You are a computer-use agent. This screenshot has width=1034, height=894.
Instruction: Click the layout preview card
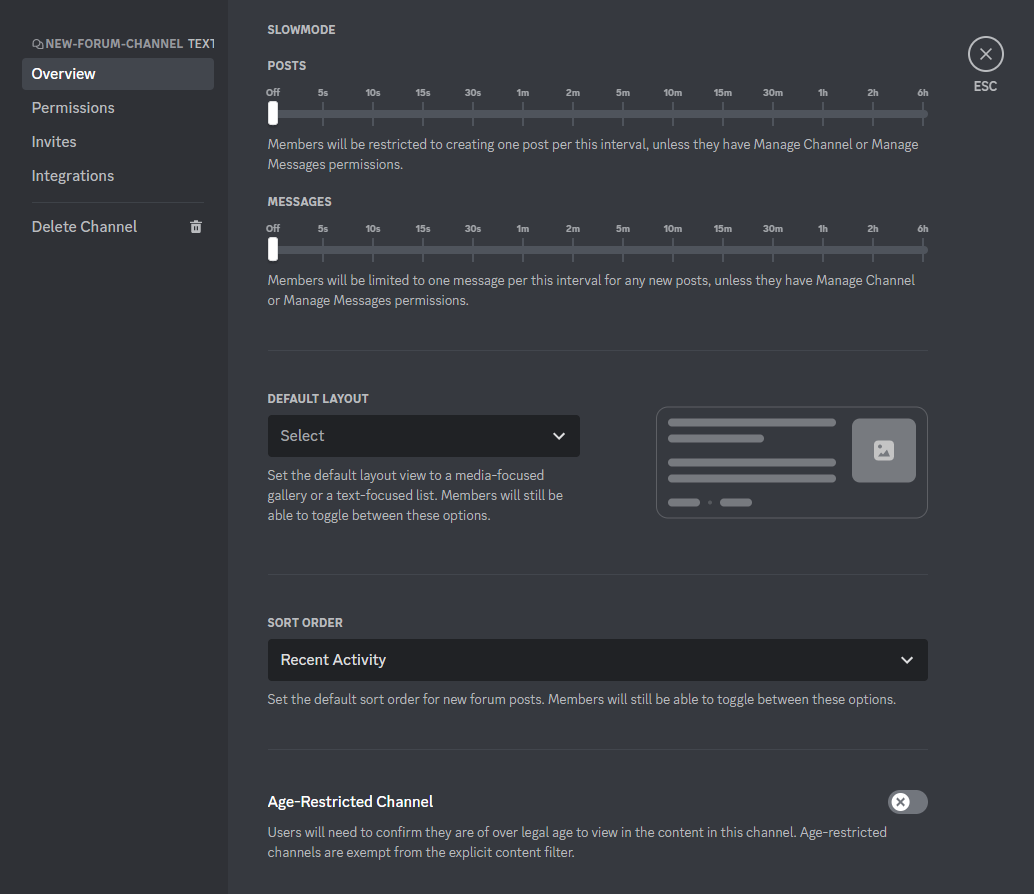pos(791,462)
